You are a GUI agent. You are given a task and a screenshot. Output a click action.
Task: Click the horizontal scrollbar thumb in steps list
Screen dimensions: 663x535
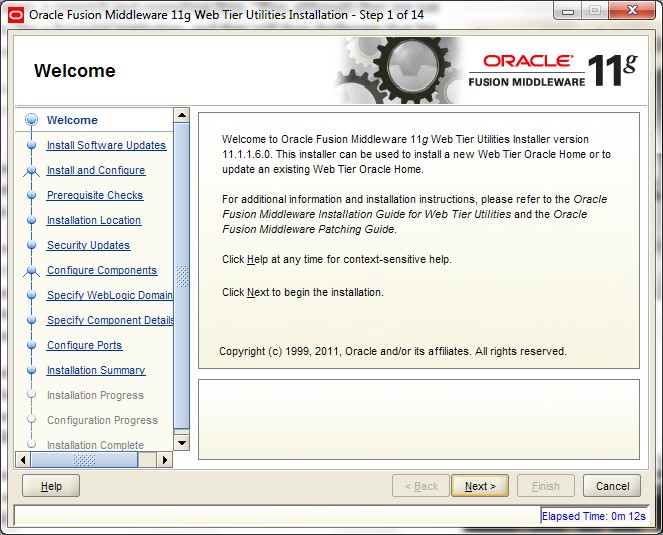pos(84,460)
